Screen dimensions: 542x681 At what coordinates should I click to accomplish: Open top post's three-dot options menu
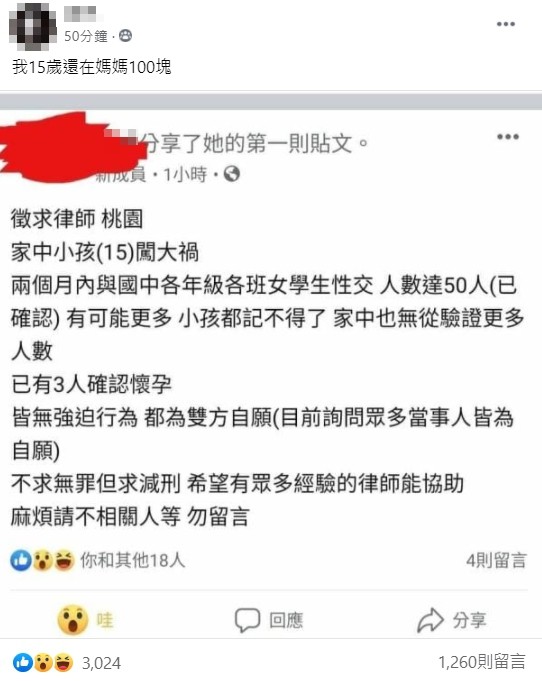506,24
